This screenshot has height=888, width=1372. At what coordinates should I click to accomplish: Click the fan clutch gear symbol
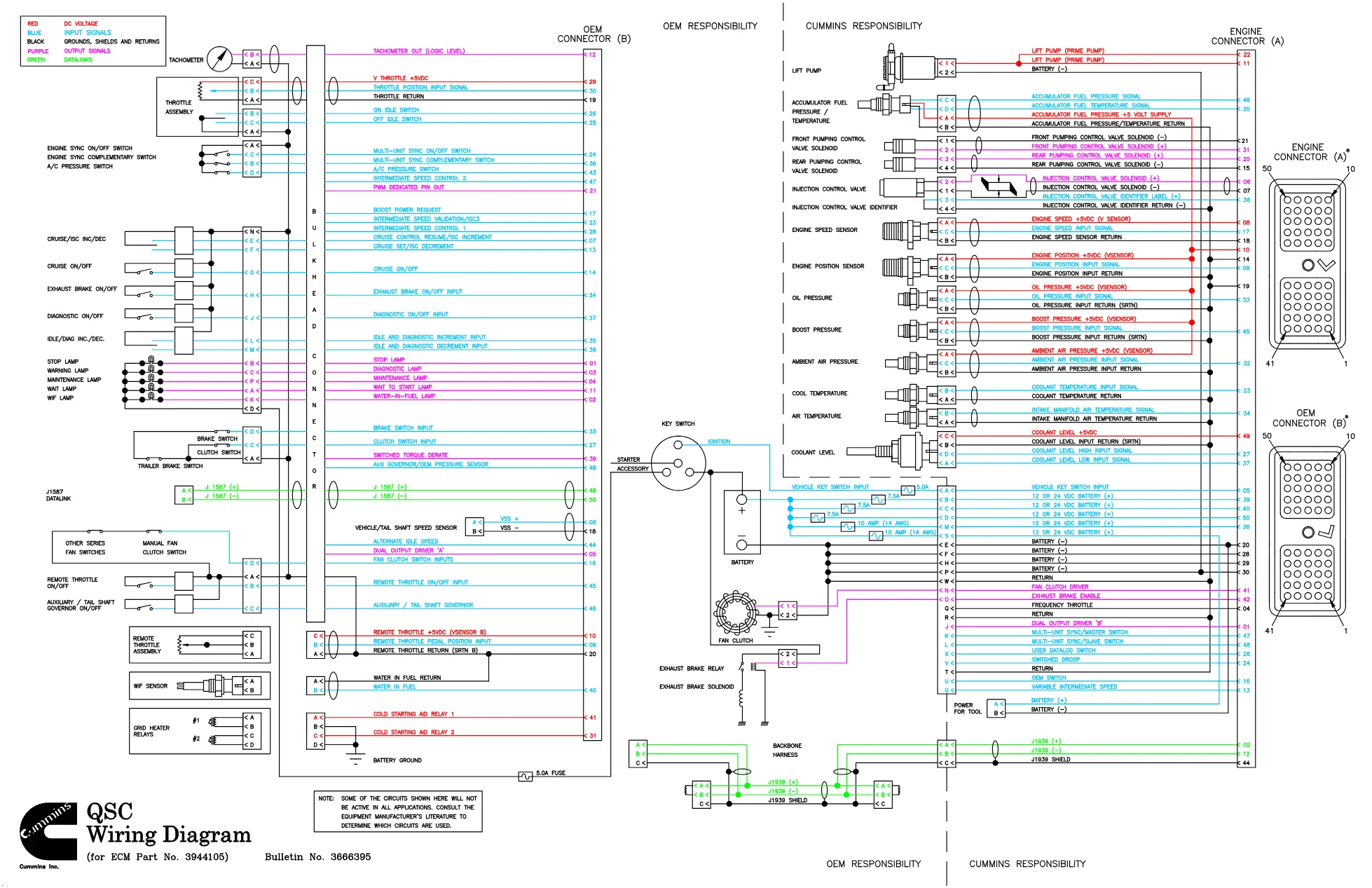pos(736,613)
